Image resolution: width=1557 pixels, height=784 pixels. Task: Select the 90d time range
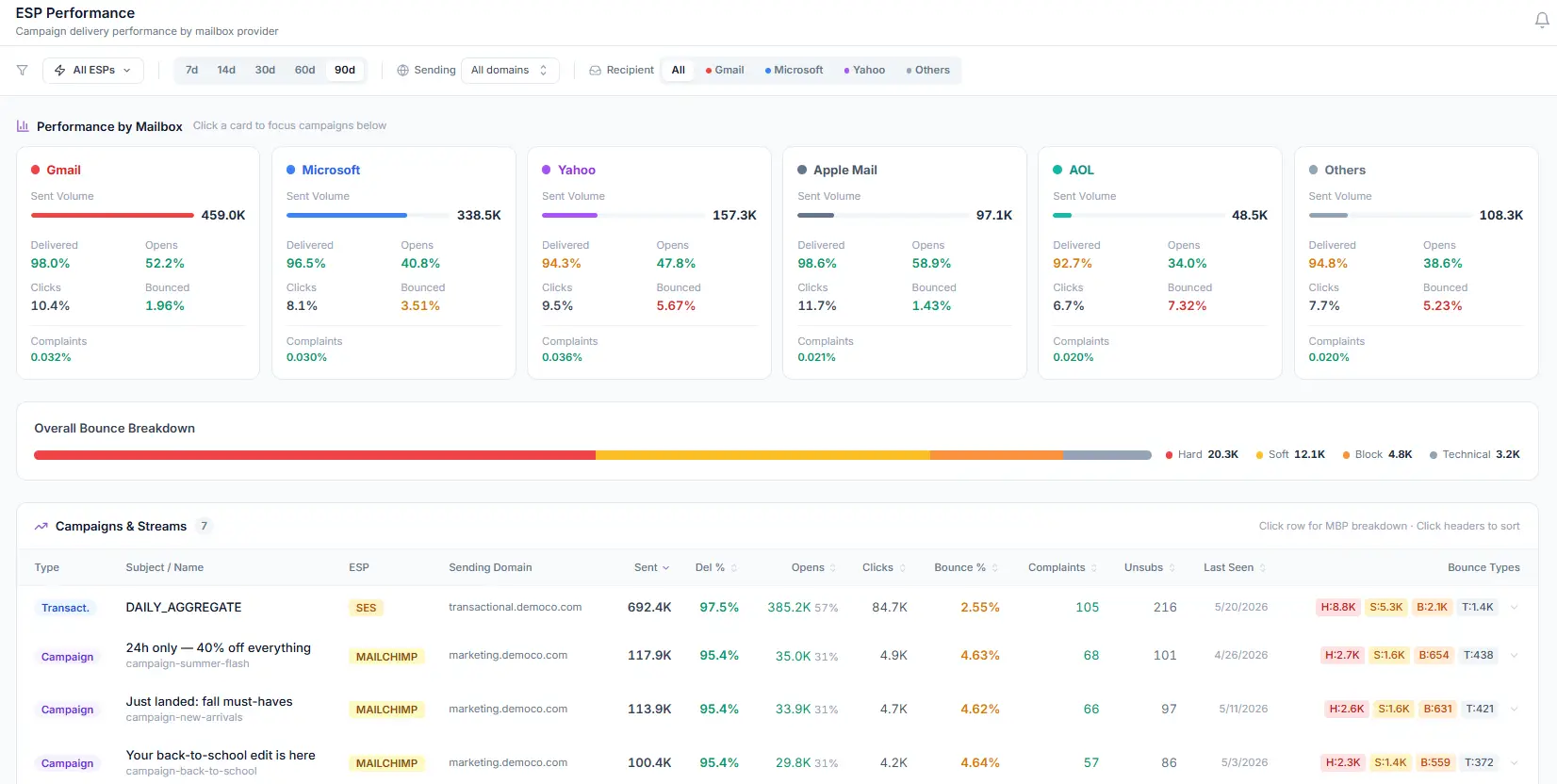(345, 70)
